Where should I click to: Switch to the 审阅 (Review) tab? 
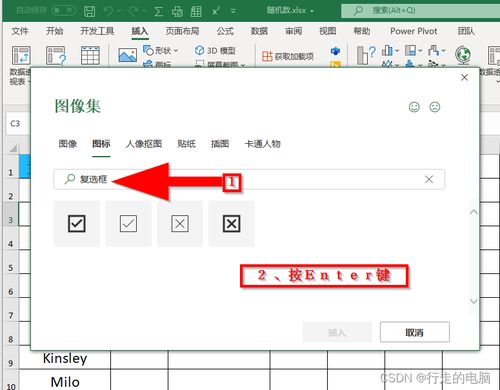pyautogui.click(x=293, y=31)
